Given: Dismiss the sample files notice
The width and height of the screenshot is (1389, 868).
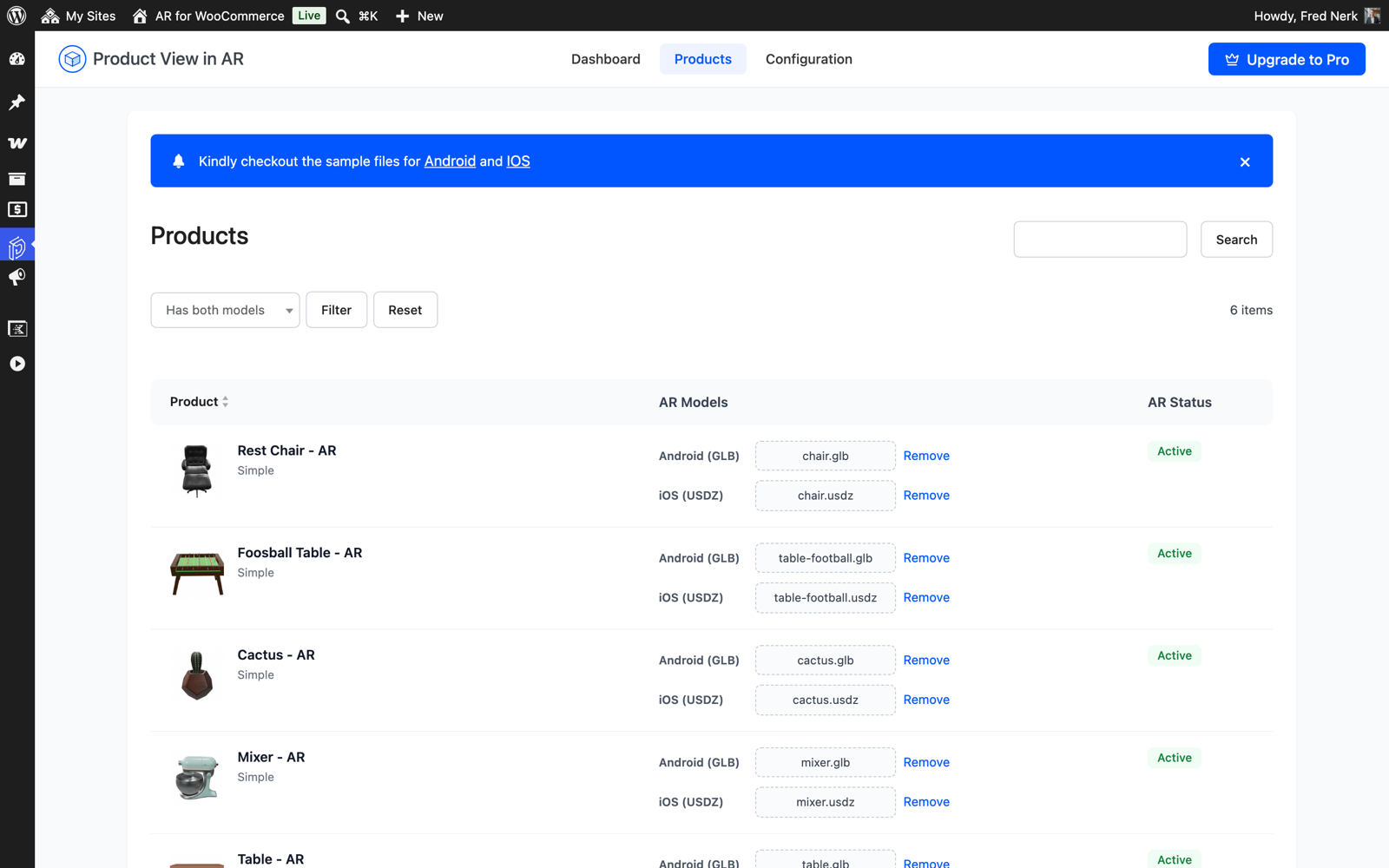Looking at the screenshot, I should pyautogui.click(x=1245, y=162).
